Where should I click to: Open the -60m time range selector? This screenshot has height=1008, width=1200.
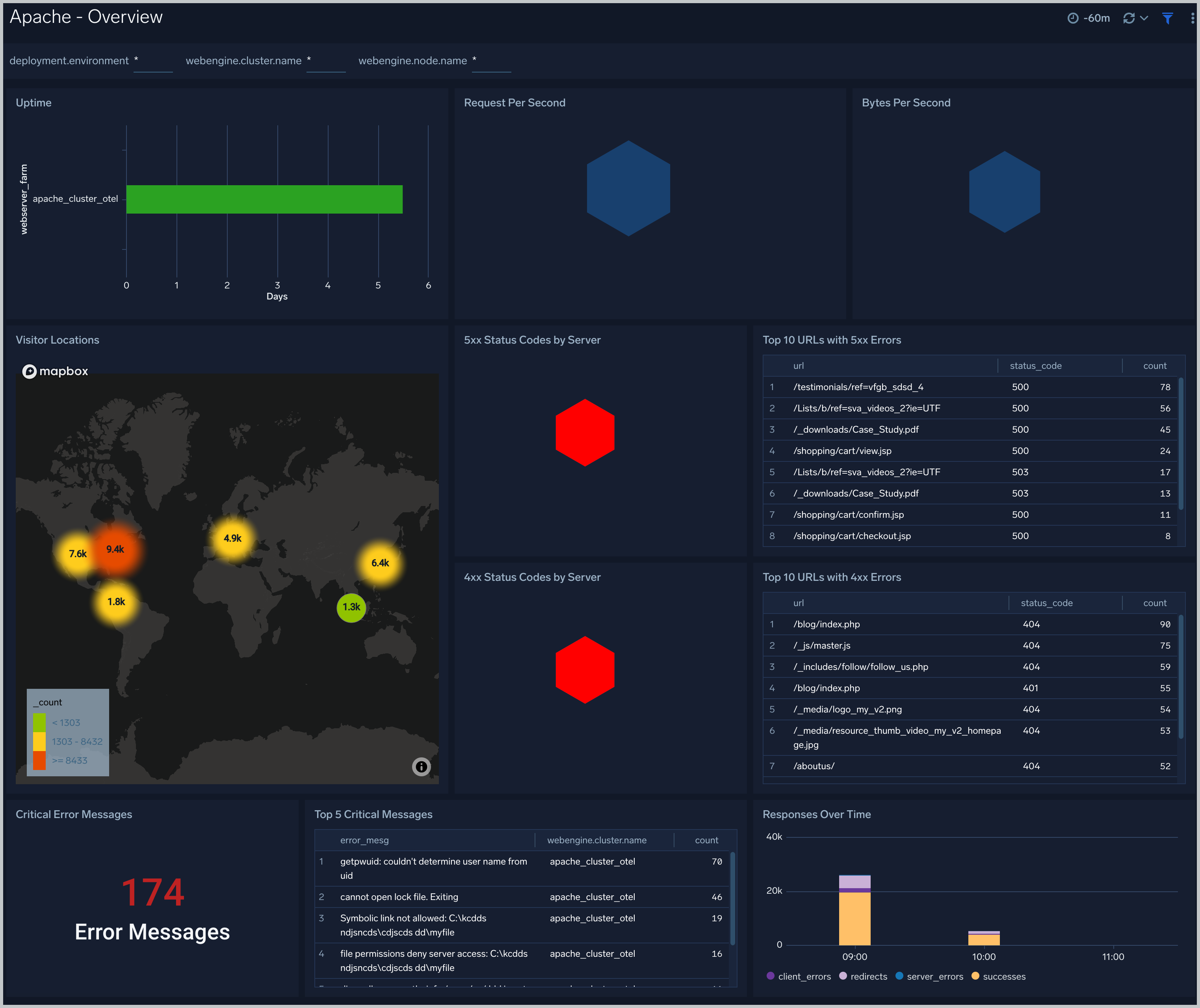tap(1089, 18)
